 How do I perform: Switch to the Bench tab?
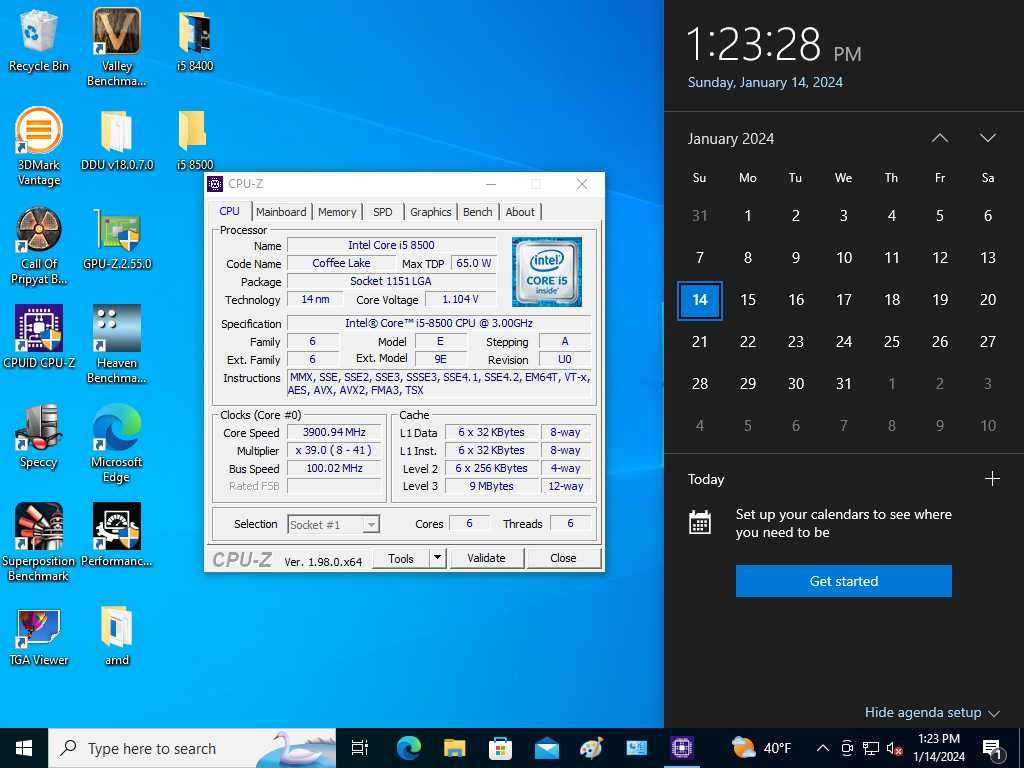[477, 212]
